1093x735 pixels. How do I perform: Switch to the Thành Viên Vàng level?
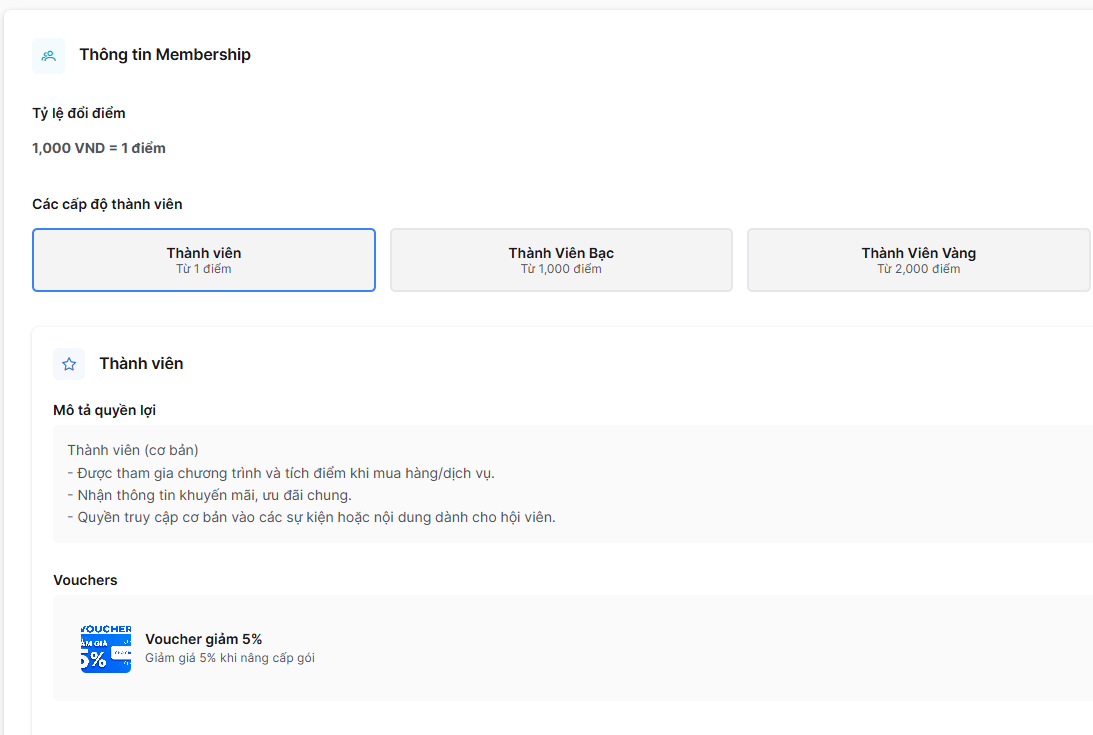coord(919,260)
